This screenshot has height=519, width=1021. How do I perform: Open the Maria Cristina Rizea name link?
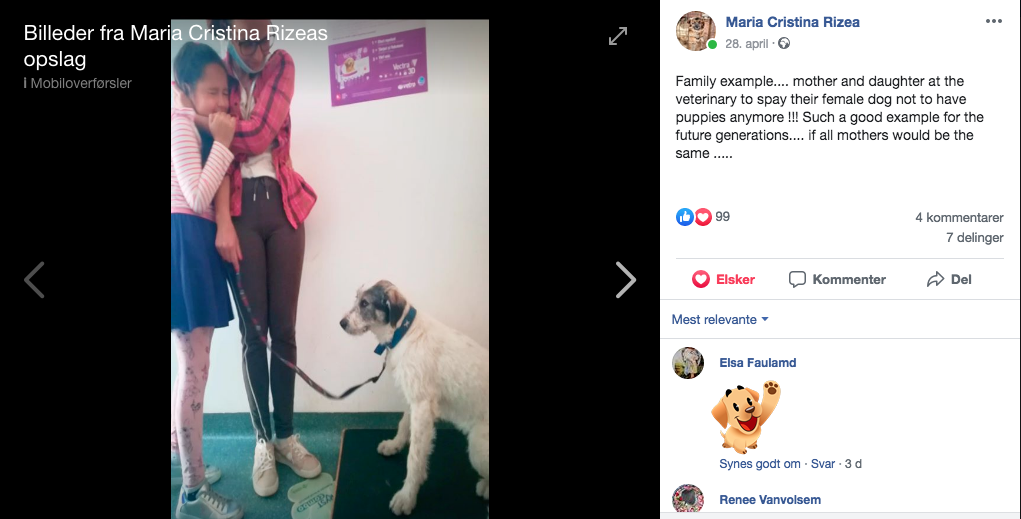tap(792, 22)
